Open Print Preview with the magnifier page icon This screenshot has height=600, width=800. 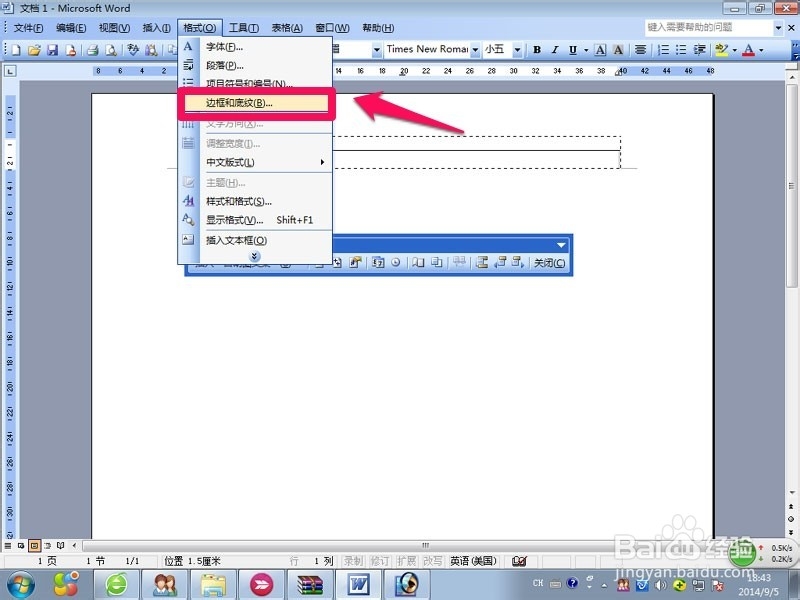coord(110,50)
